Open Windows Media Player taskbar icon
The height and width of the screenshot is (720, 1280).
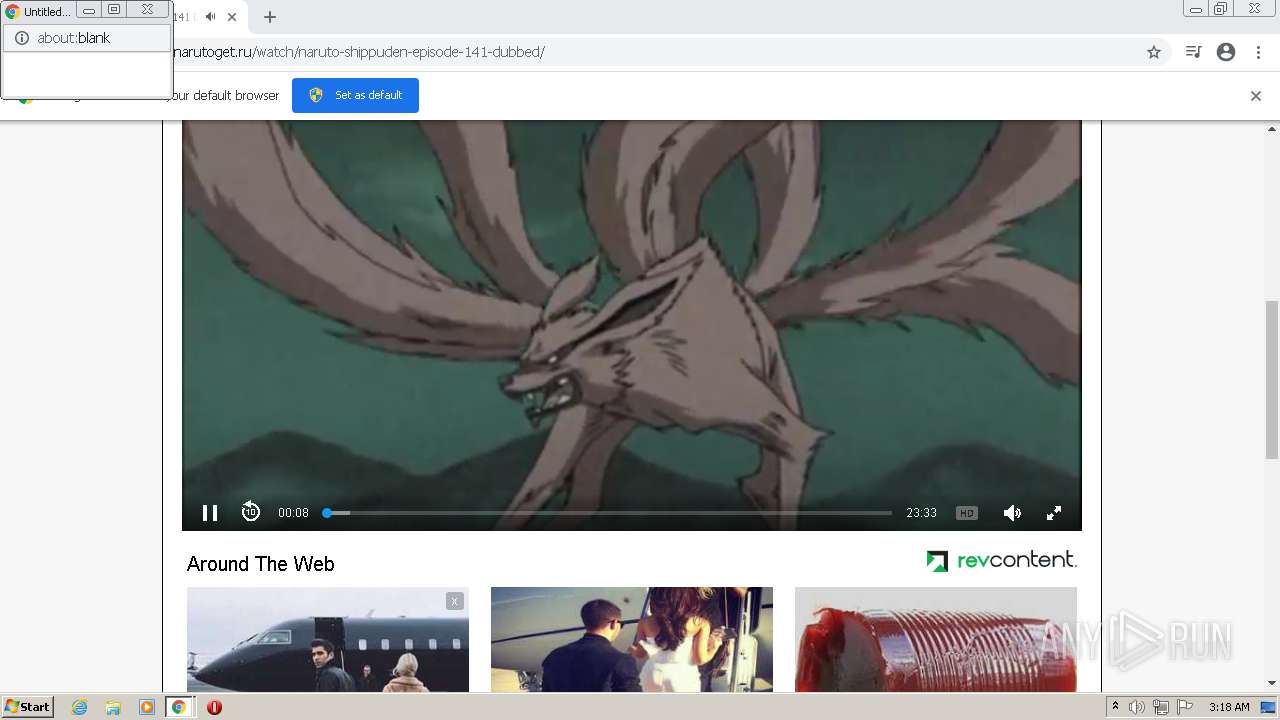click(146, 707)
